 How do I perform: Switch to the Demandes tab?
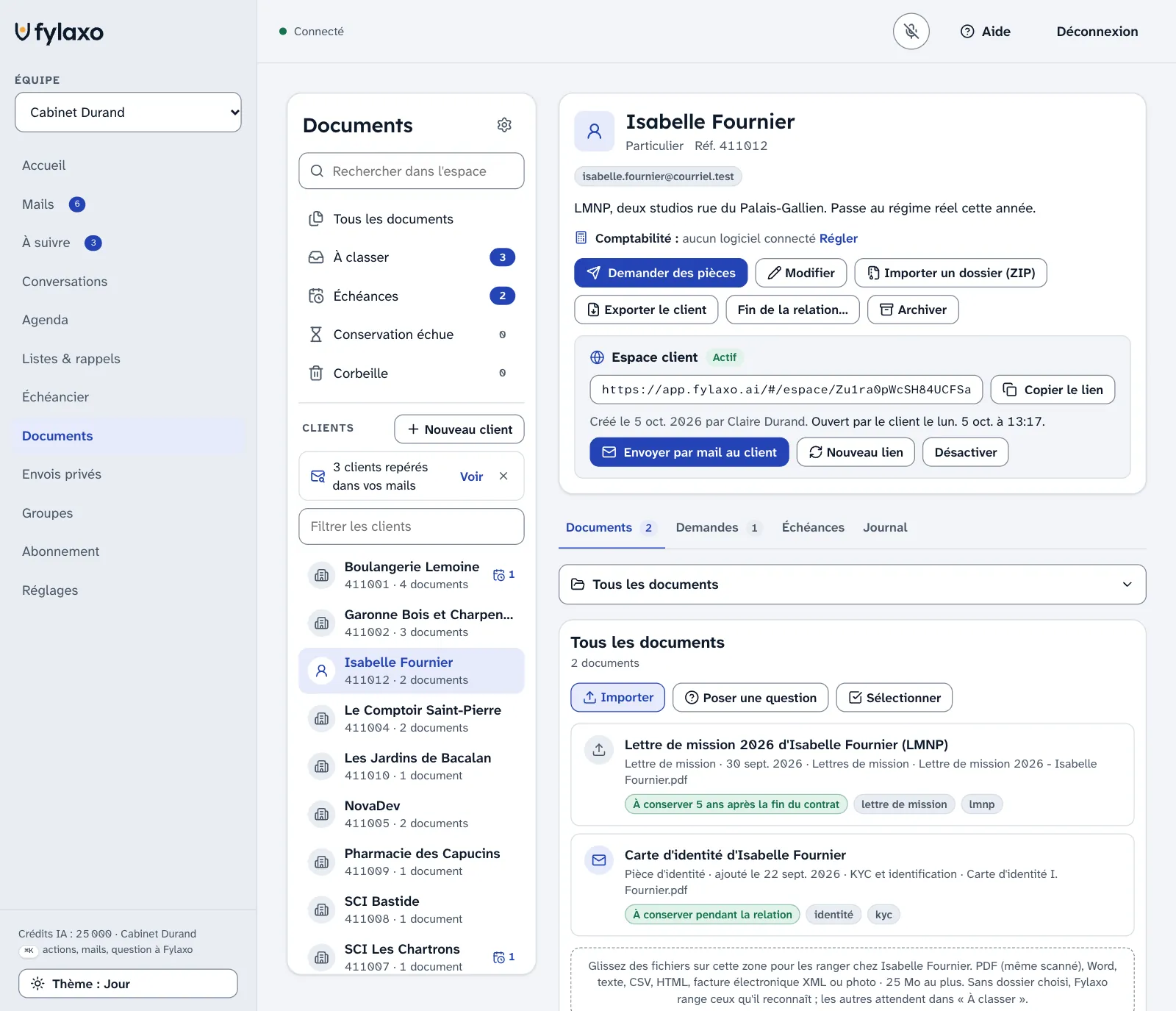coord(718,528)
